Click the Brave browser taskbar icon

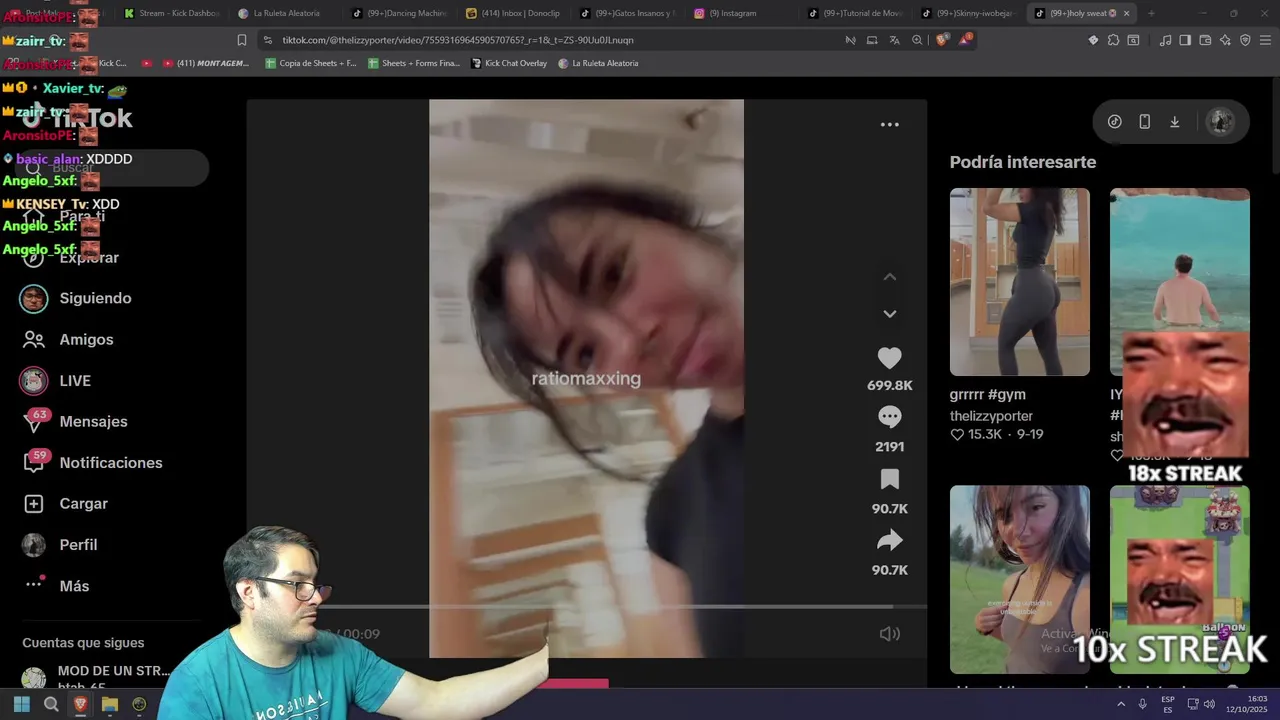pyautogui.click(x=81, y=704)
